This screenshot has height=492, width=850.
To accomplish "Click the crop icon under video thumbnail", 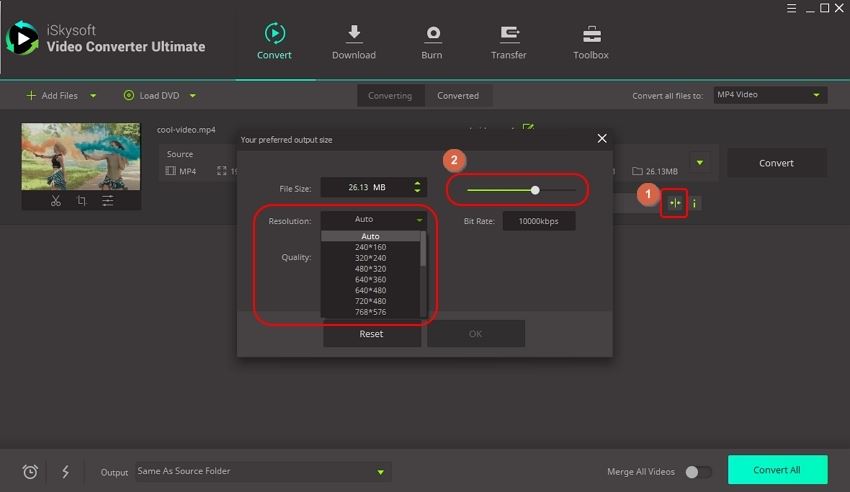I will [81, 201].
